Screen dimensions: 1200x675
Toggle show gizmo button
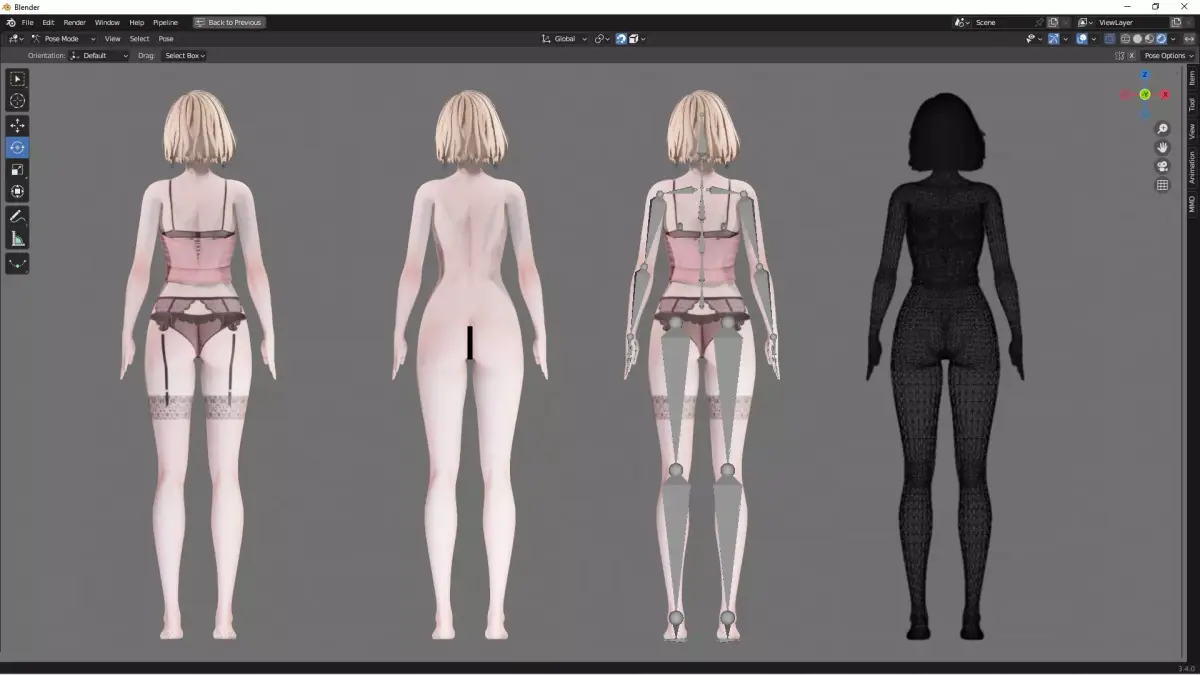tap(1053, 39)
